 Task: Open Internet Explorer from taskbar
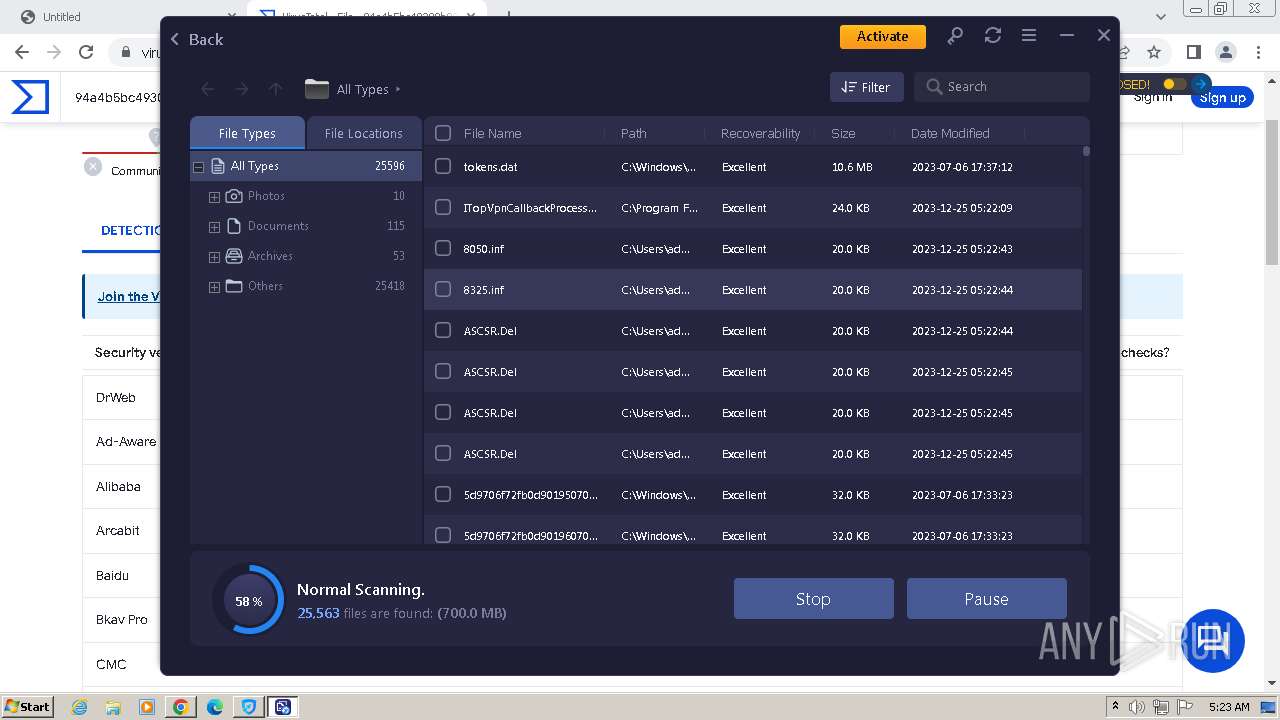click(x=80, y=707)
